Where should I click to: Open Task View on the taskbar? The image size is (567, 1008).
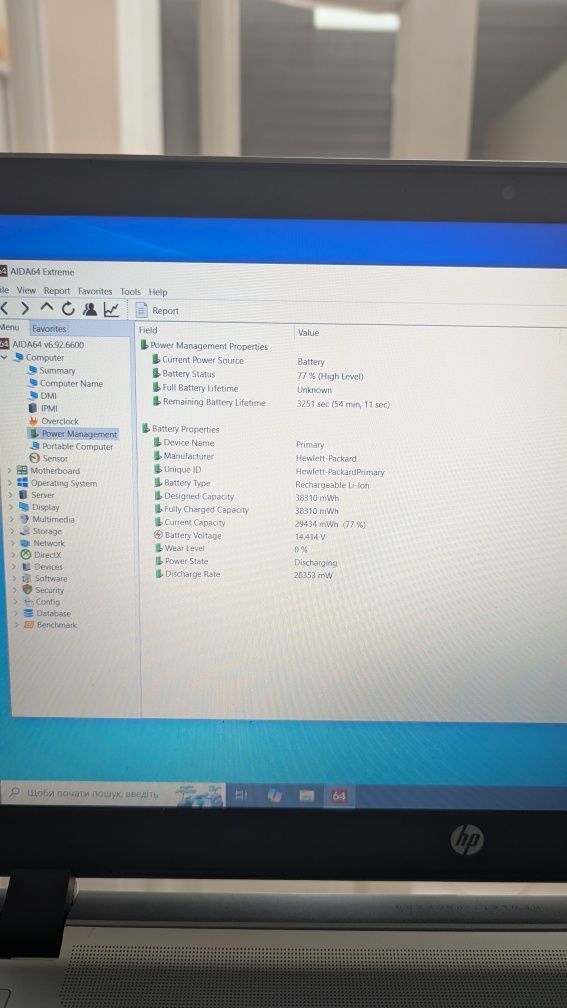coord(241,796)
